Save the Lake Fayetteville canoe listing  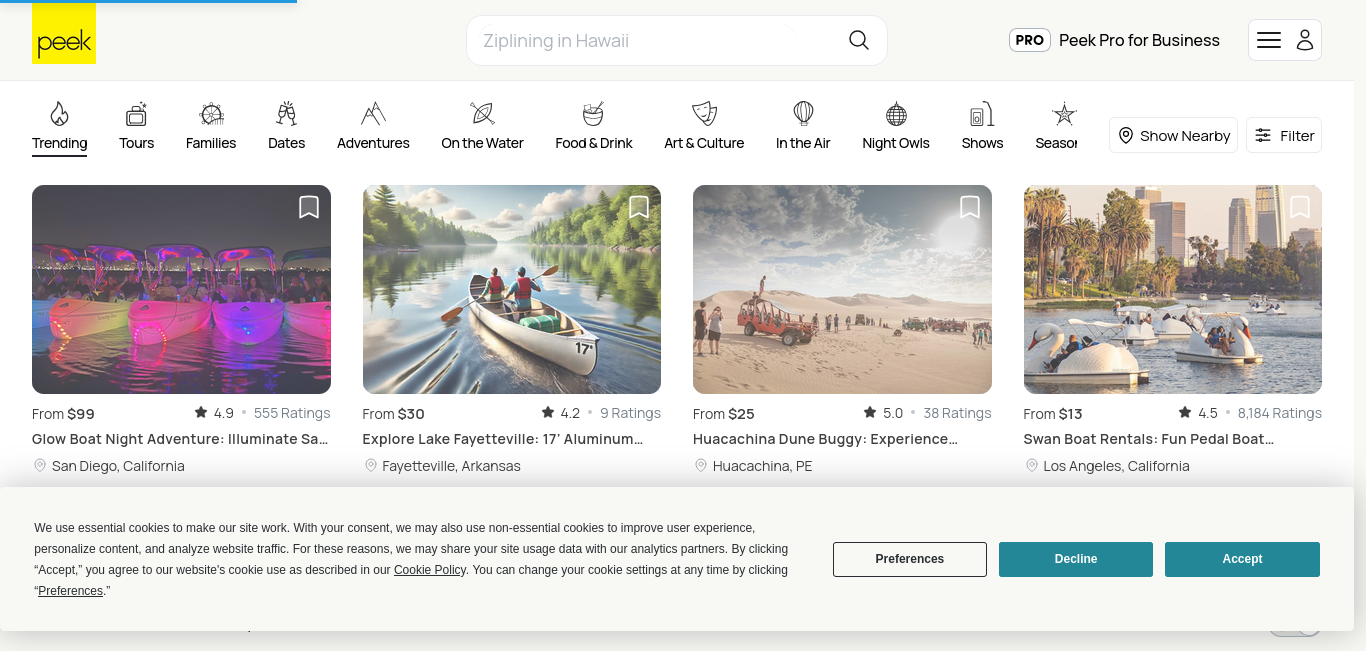pos(639,207)
